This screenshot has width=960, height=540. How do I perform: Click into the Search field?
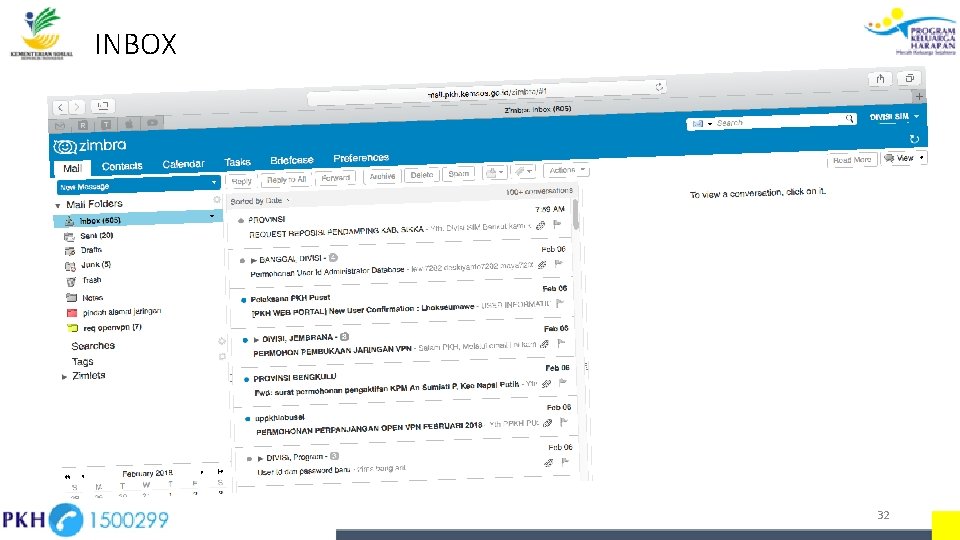coord(779,121)
